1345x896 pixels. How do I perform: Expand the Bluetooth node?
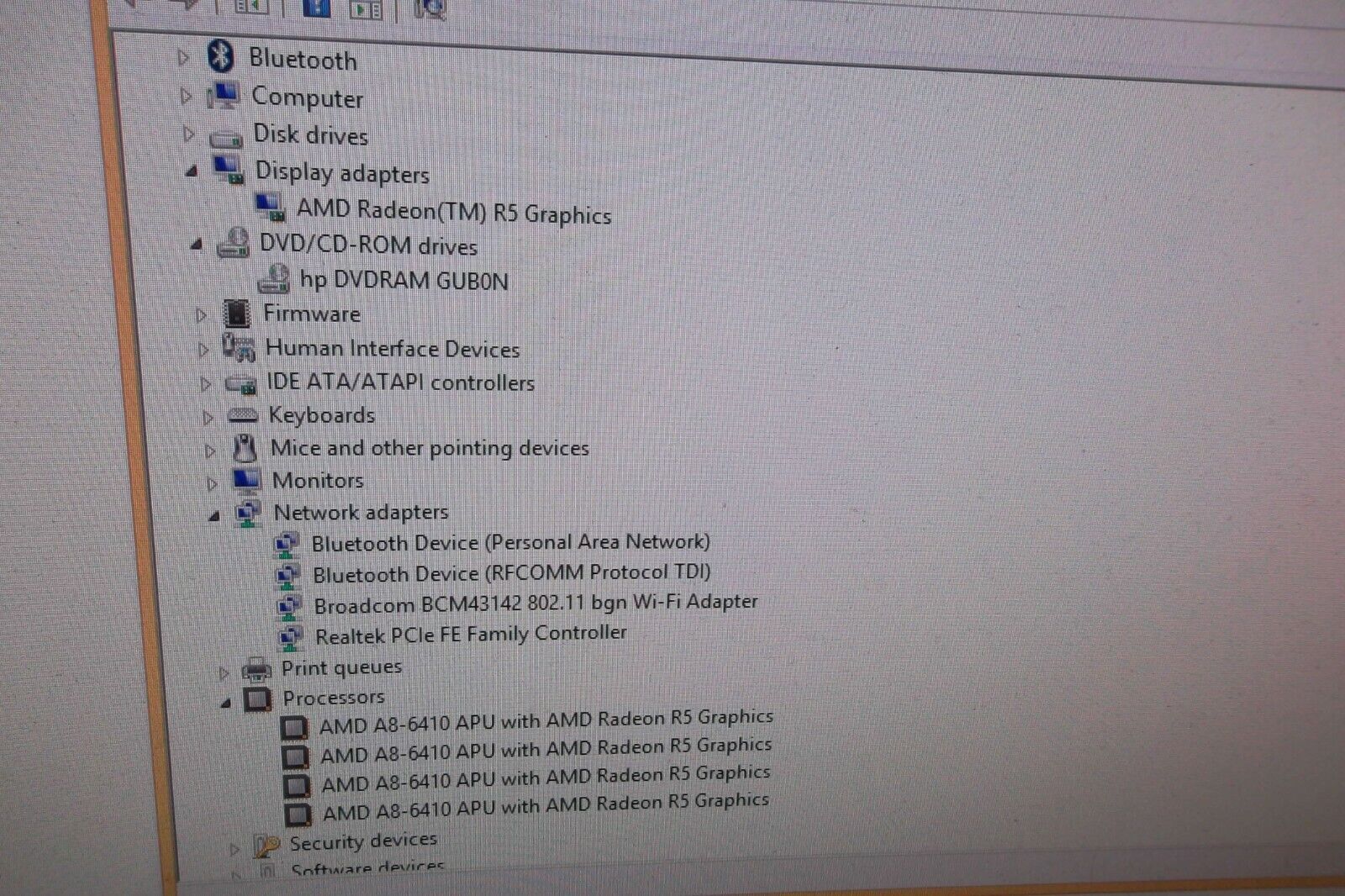tap(183, 57)
